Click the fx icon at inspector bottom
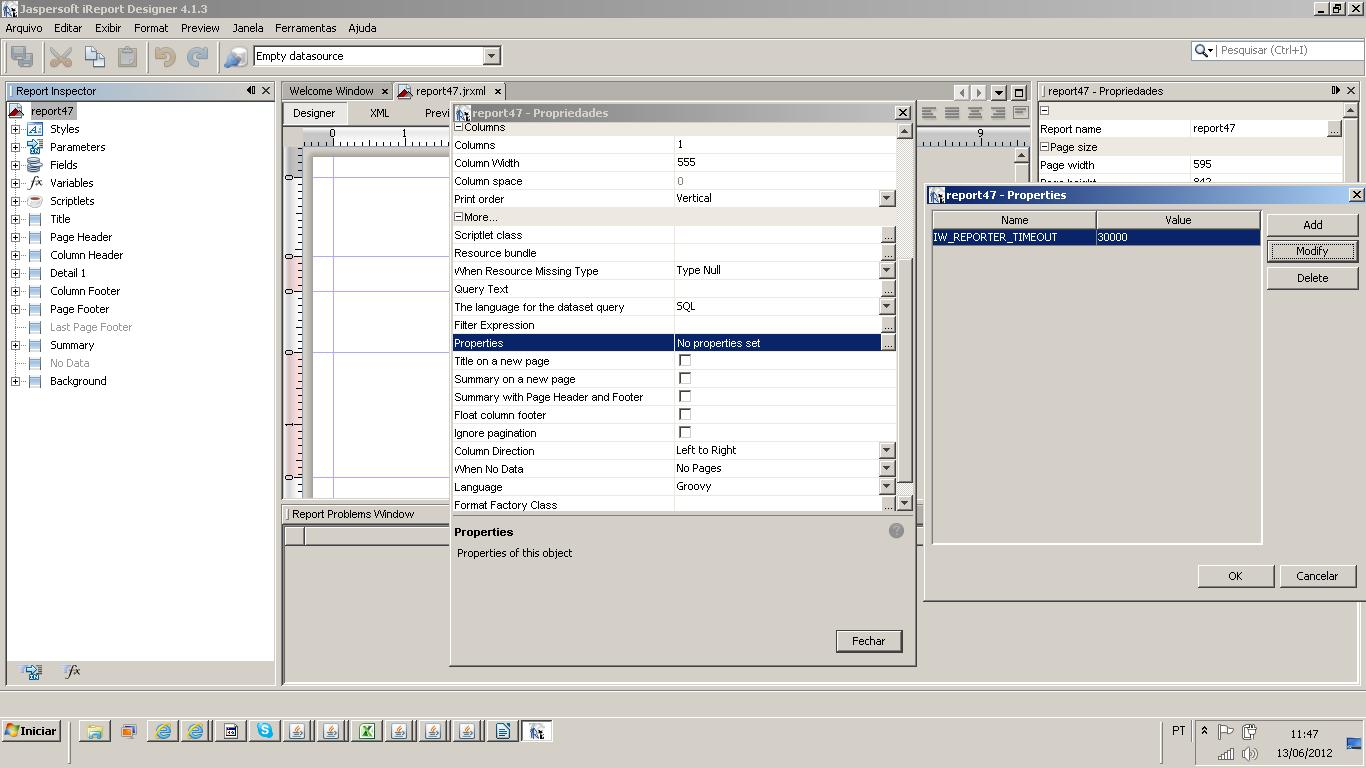 [72, 672]
